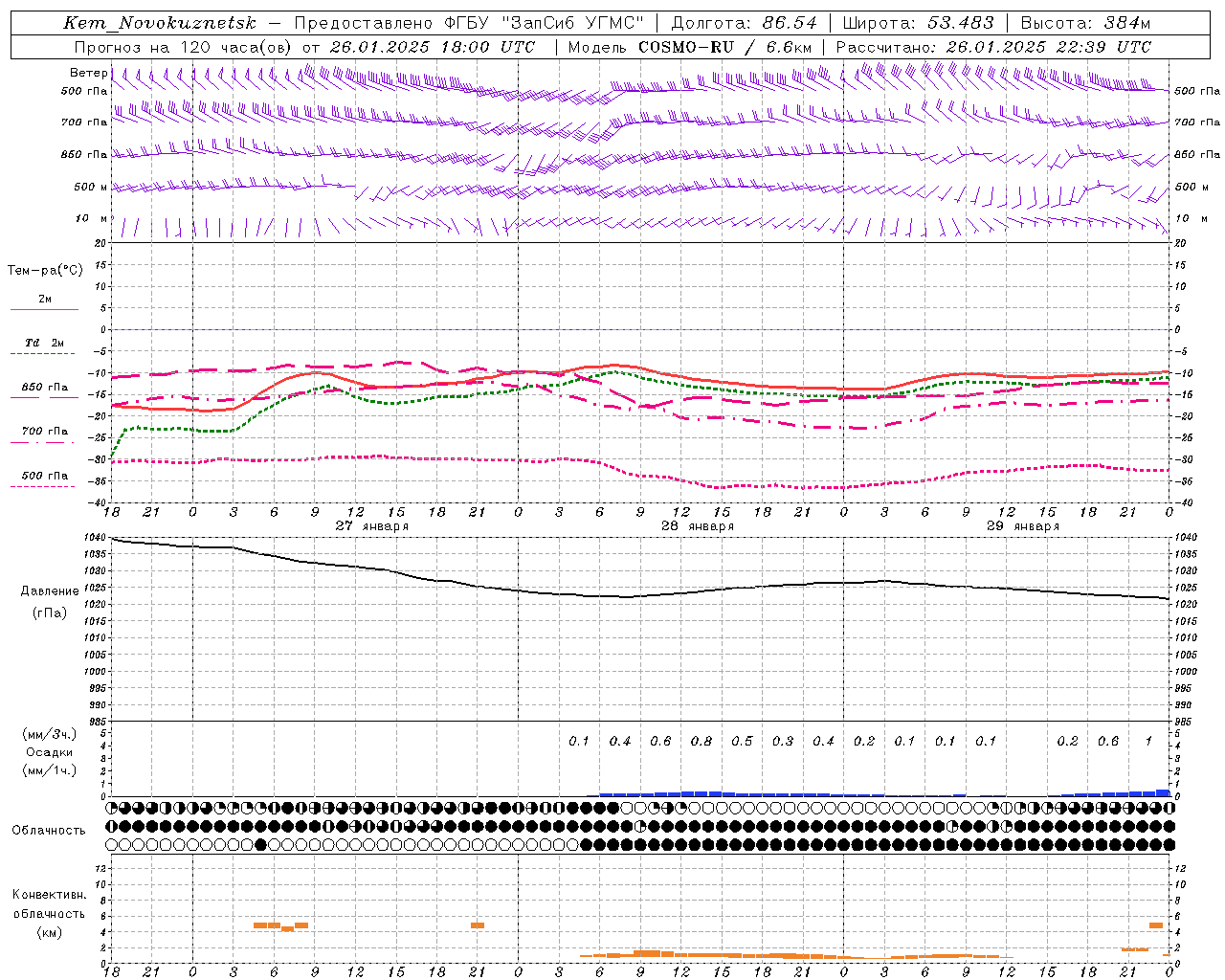This screenshot has width=1225, height=980.
Task: Click the 0.3 precipitation amount value
Action: coord(783,741)
